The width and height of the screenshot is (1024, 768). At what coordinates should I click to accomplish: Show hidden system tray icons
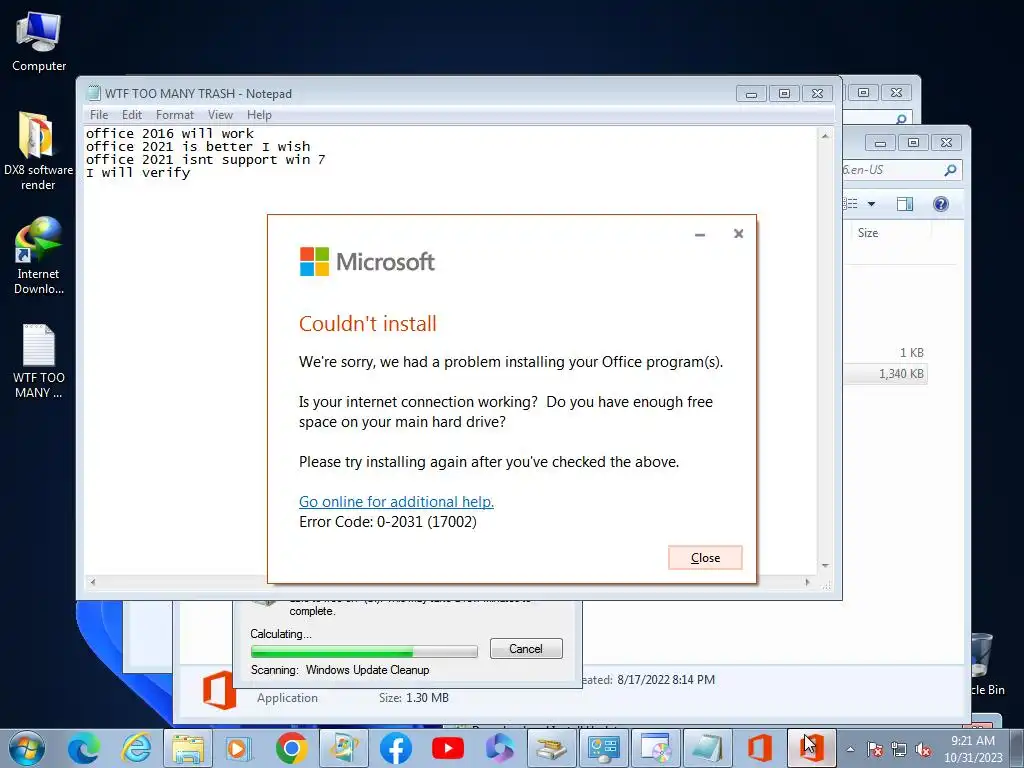(x=850, y=749)
